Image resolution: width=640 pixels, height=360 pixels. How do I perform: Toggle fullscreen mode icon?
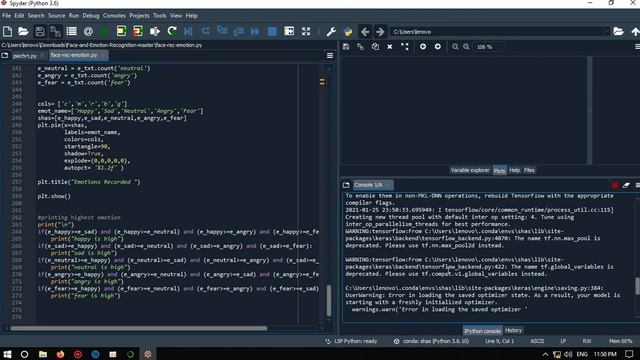[x=306, y=31]
